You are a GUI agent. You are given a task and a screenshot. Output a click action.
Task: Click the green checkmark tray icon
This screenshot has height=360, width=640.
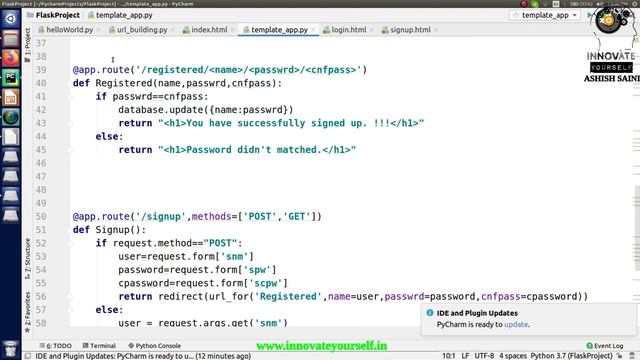coord(534,4)
